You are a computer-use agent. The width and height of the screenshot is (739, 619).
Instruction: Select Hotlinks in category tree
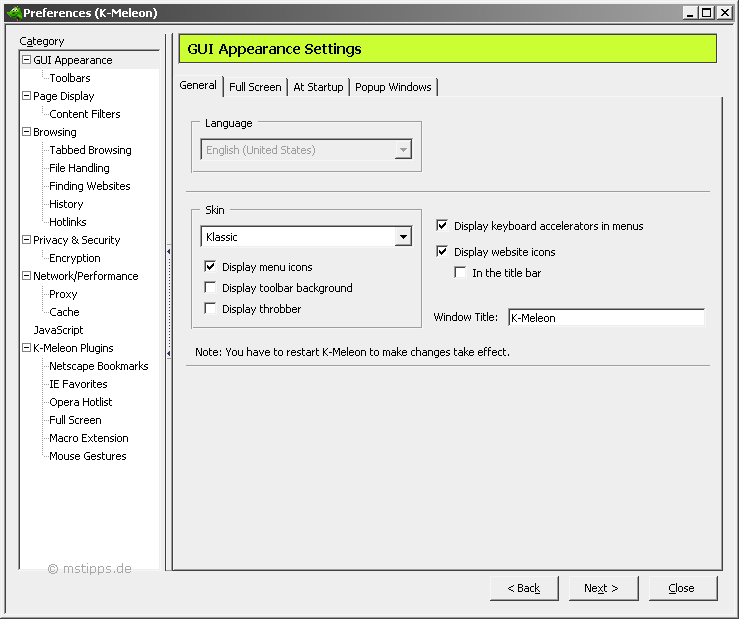68,222
